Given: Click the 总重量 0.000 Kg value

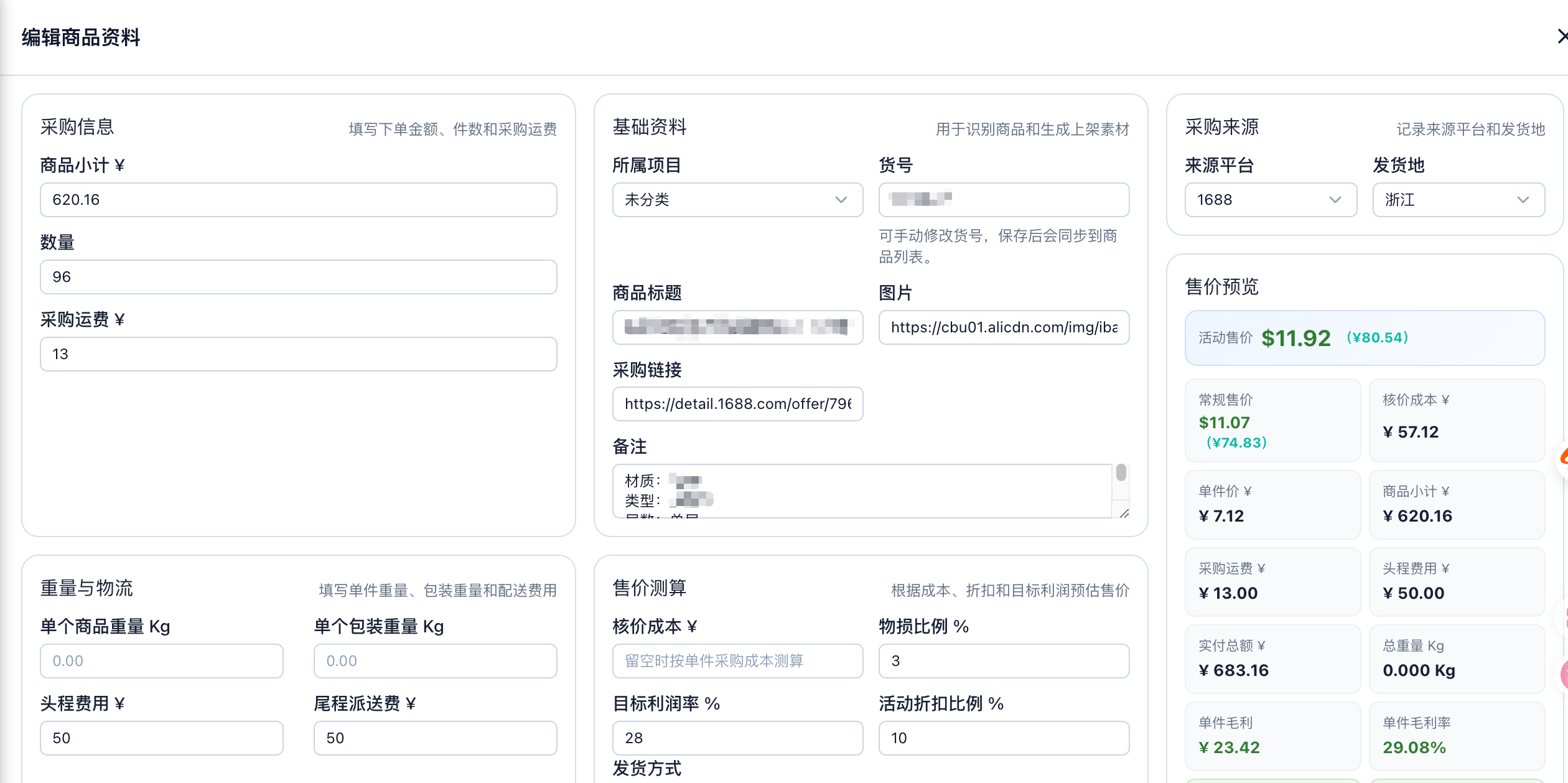Looking at the screenshot, I should coord(1419,670).
